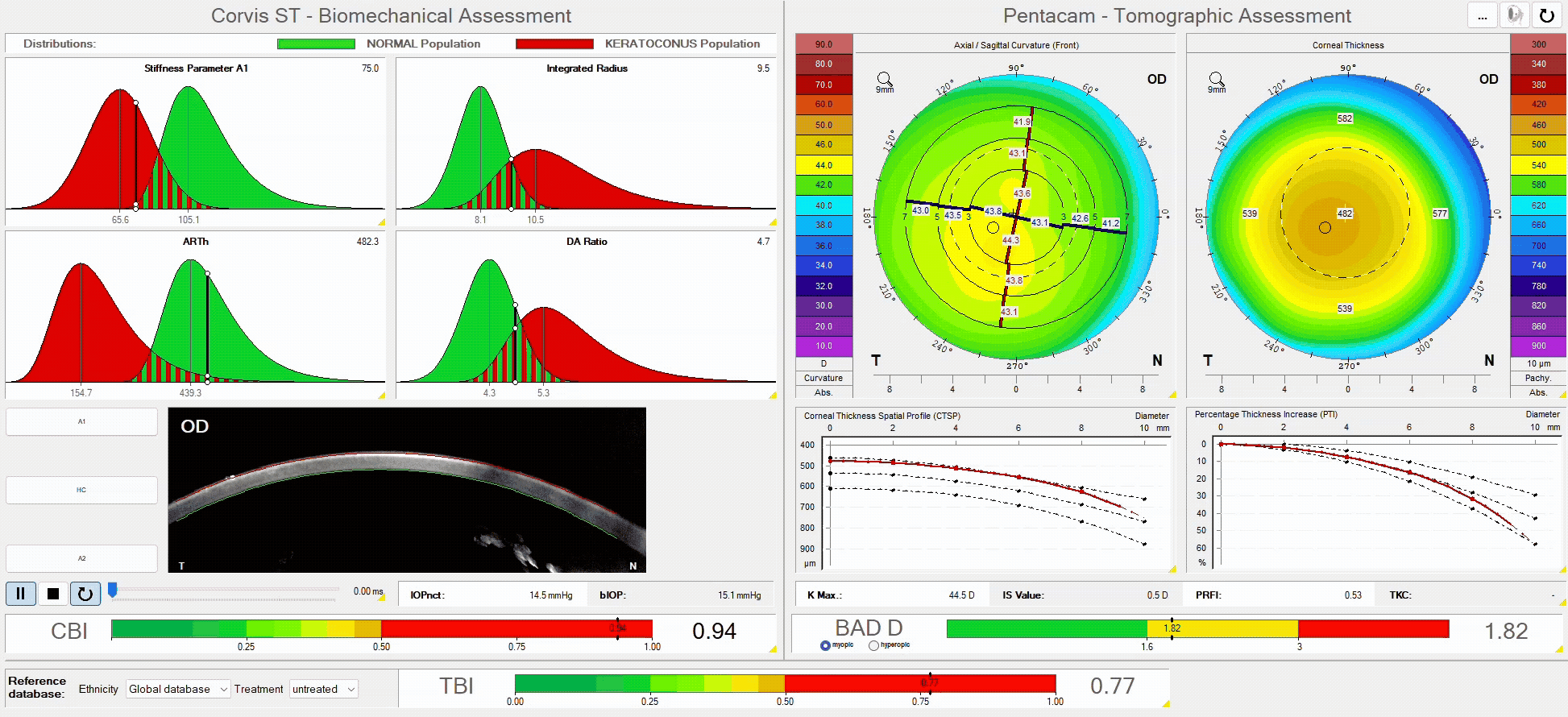1568x717 pixels.
Task: Click the ARTh distribution chart
Action: point(195,315)
